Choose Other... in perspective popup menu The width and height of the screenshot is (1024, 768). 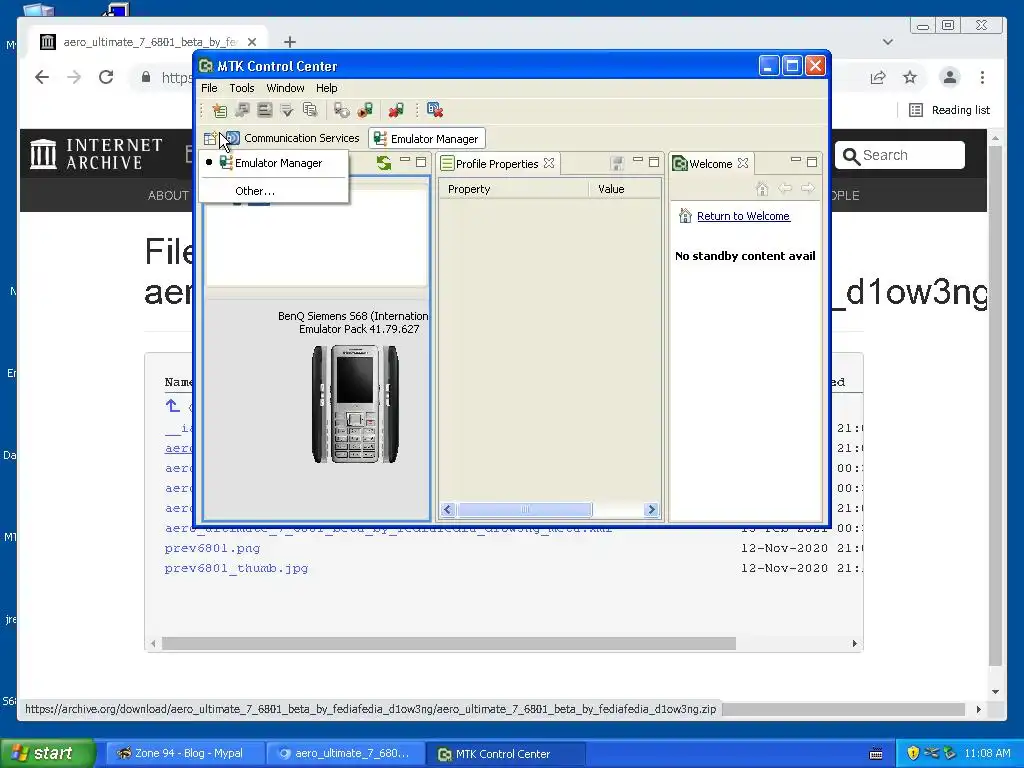coord(273,191)
